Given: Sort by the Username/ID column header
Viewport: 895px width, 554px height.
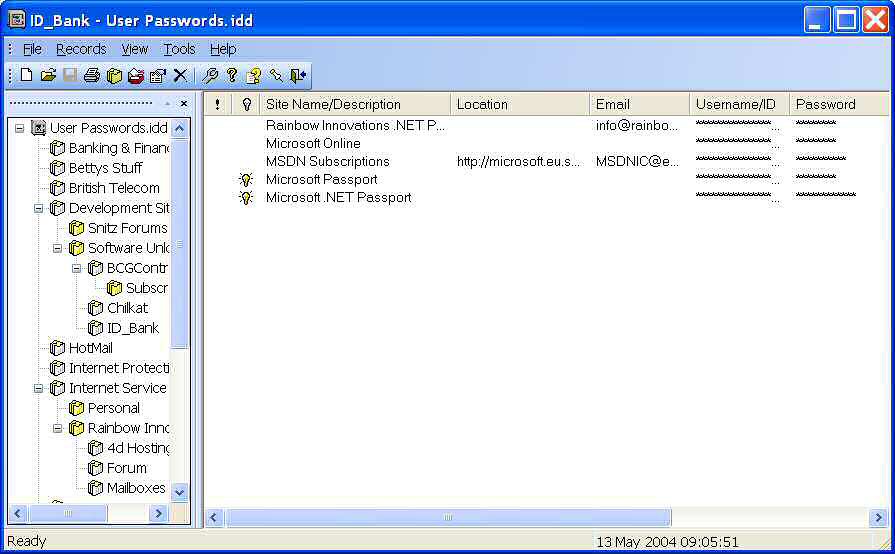Looking at the screenshot, I should pos(739,104).
